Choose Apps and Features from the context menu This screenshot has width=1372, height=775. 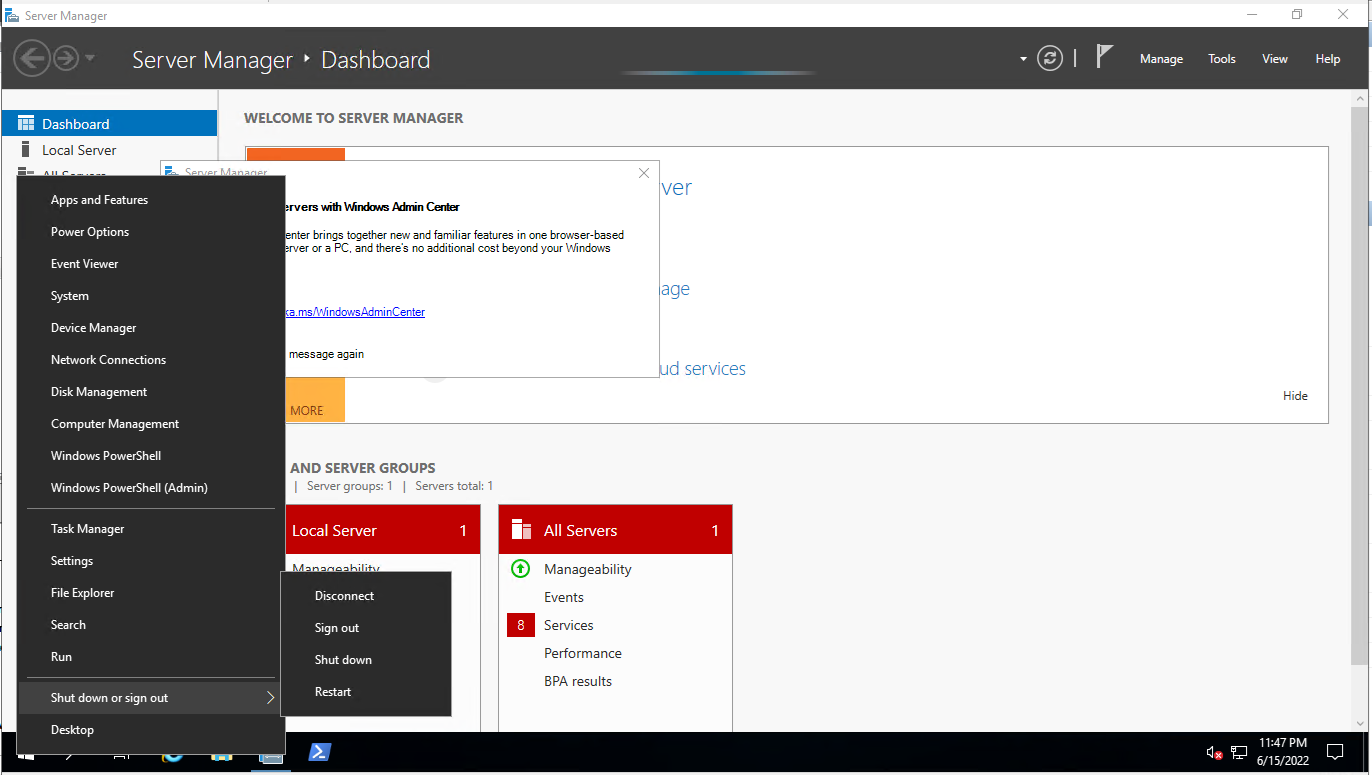pyautogui.click(x=151, y=200)
